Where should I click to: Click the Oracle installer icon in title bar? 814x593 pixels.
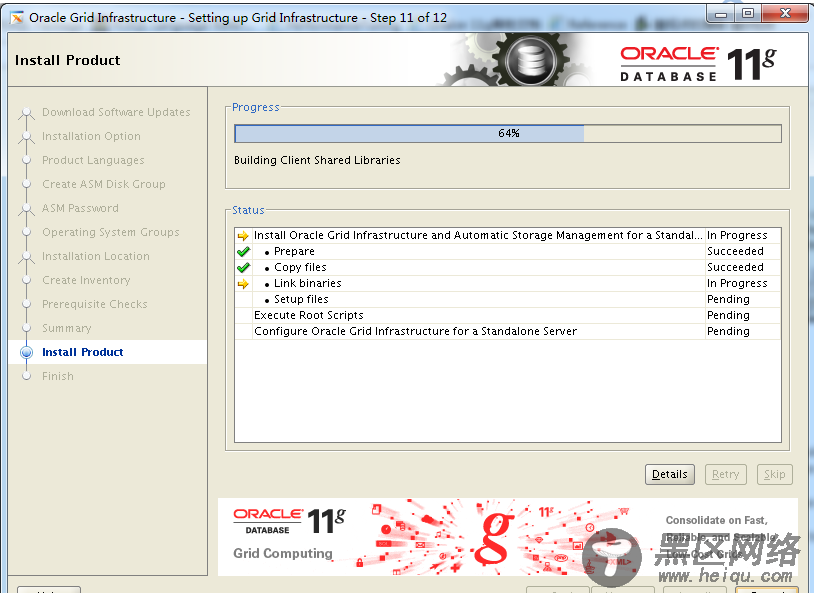pos(17,18)
